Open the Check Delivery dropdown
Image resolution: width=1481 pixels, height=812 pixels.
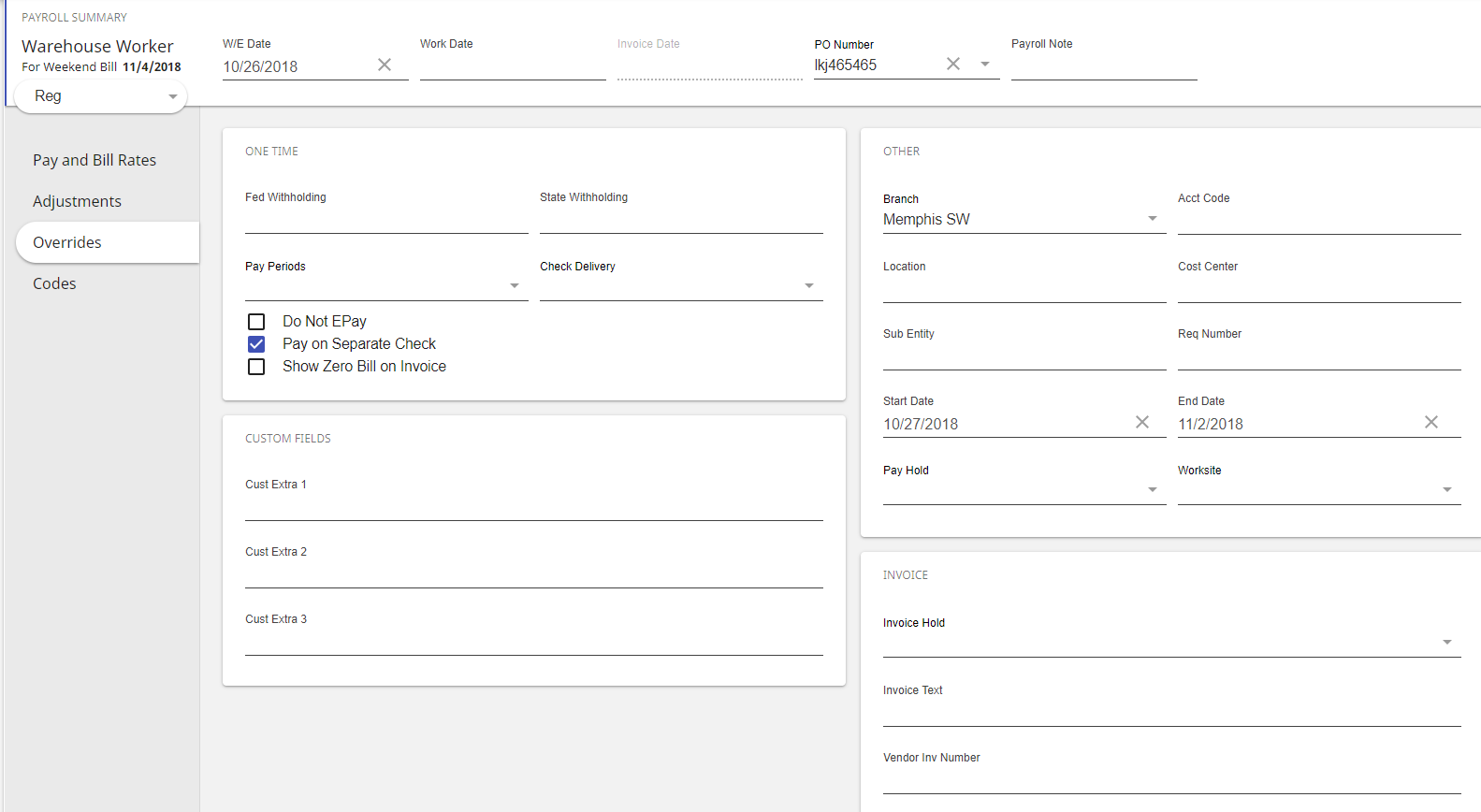coord(681,285)
